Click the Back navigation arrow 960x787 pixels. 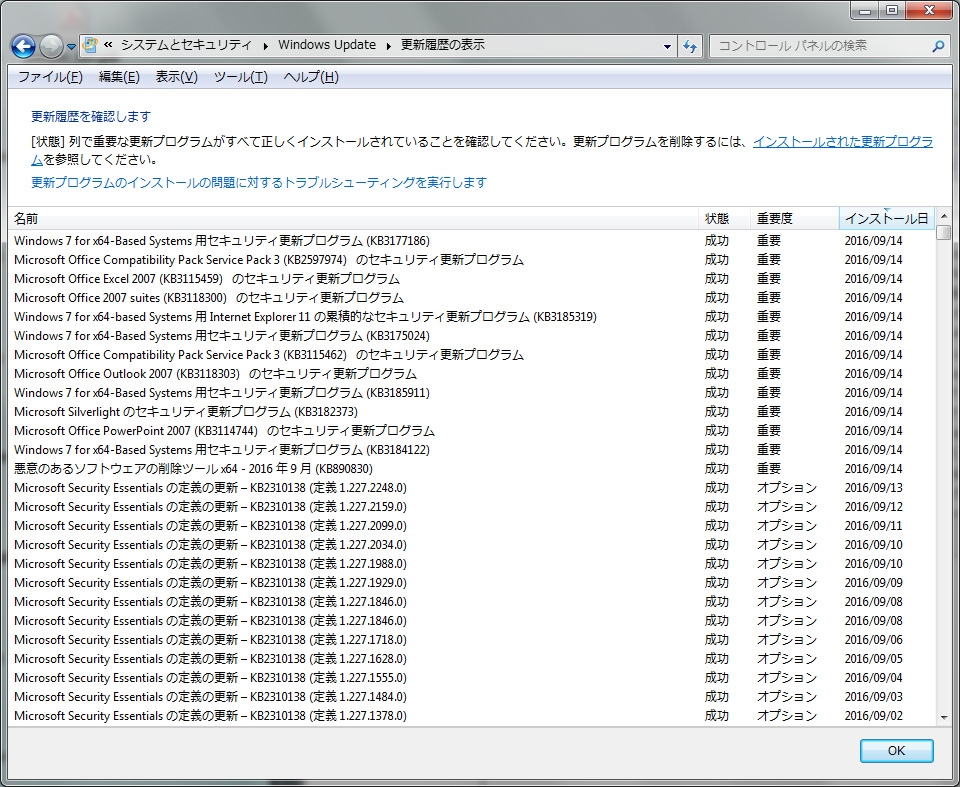[x=23, y=46]
